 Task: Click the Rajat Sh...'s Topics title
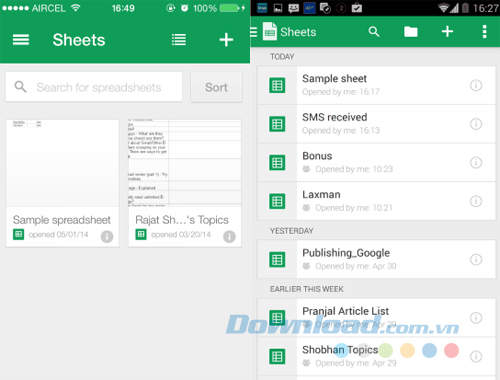(x=182, y=220)
